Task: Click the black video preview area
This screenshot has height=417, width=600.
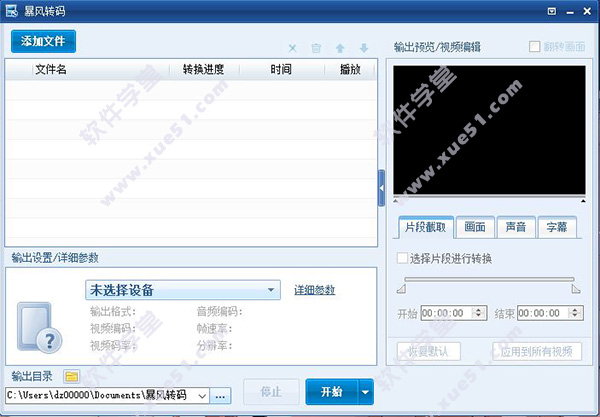Action: coord(489,130)
